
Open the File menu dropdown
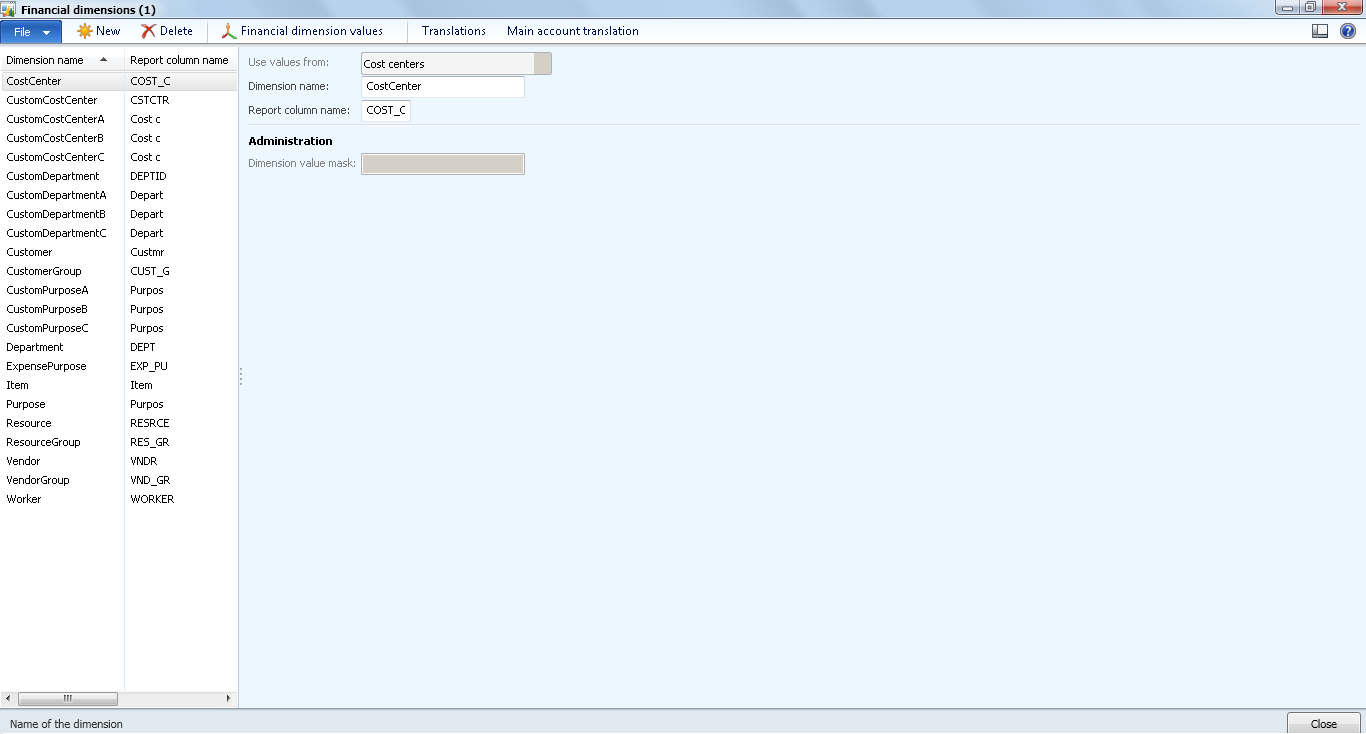(x=31, y=32)
